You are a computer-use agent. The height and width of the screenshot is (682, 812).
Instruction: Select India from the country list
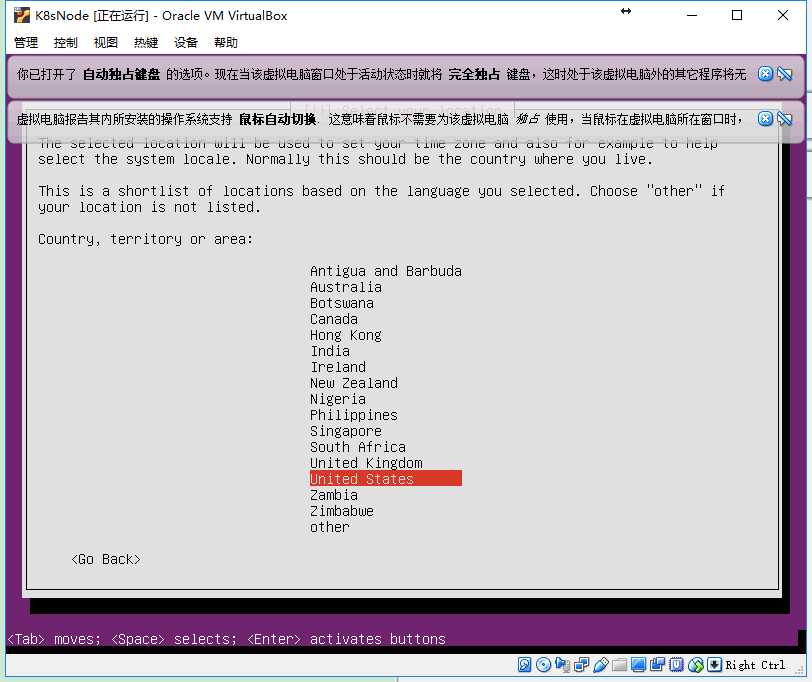click(330, 352)
